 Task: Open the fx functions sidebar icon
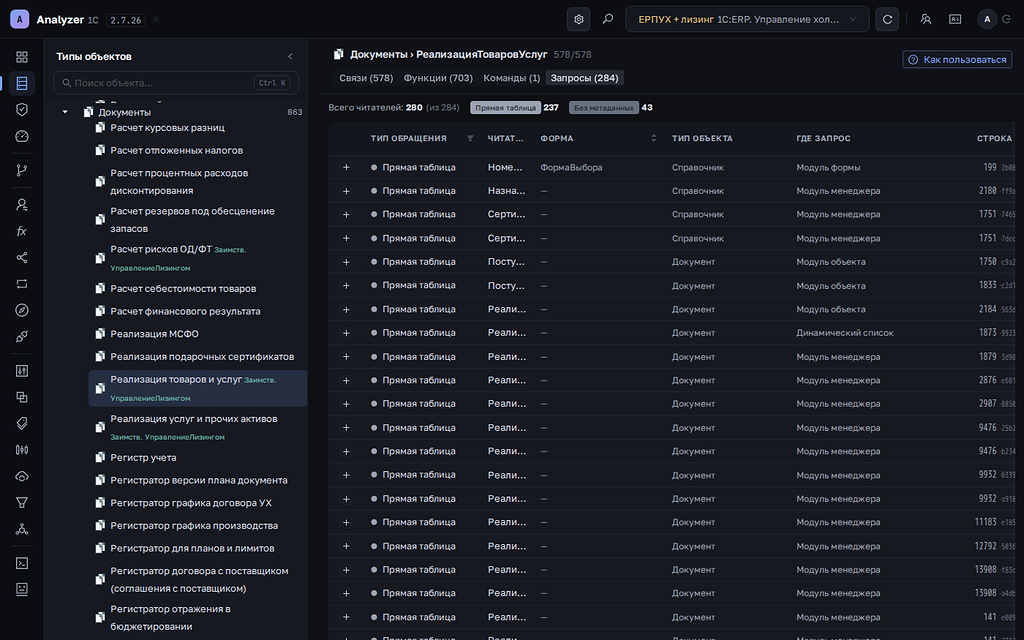tap(22, 231)
